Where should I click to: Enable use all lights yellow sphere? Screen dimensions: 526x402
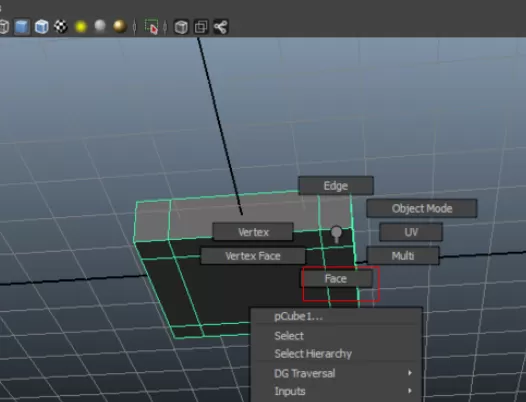point(81,27)
